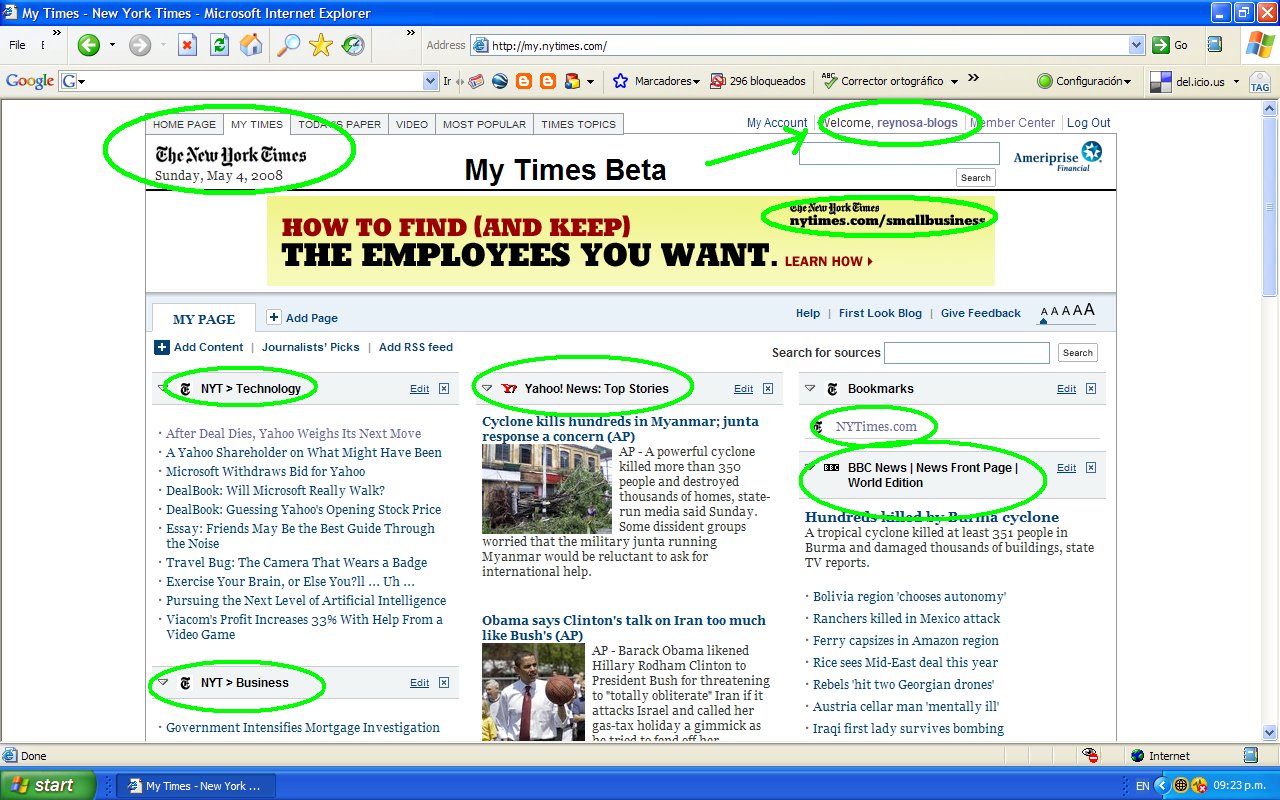Click the Log Out link
This screenshot has width=1280, height=800.
click(x=1089, y=123)
